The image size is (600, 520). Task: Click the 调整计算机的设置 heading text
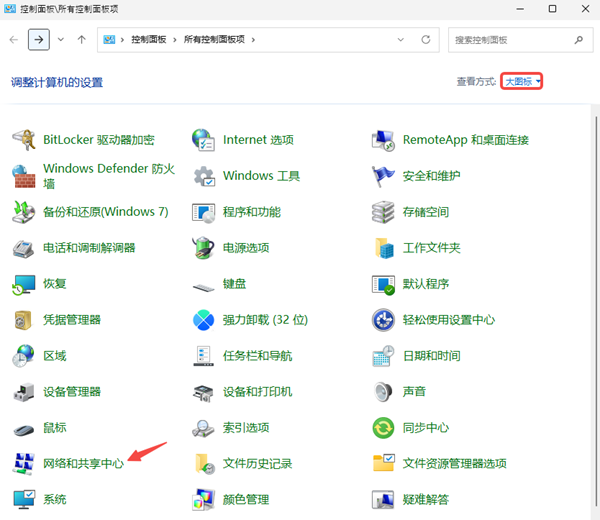57,82
